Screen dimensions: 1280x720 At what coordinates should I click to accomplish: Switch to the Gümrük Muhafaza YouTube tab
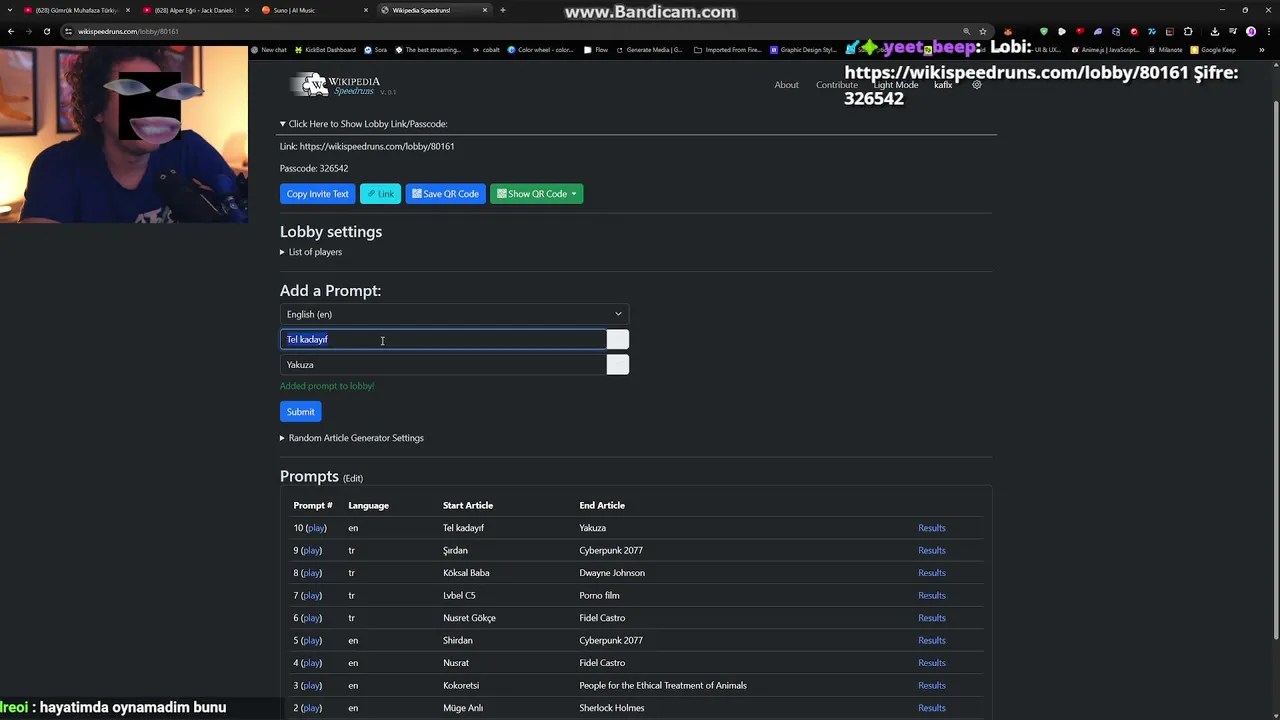(76, 10)
